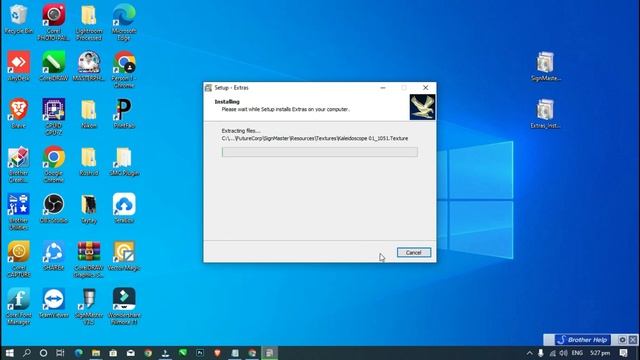Switch to the Setup installer taskbar button
The height and width of the screenshot is (360, 640).
[269, 353]
